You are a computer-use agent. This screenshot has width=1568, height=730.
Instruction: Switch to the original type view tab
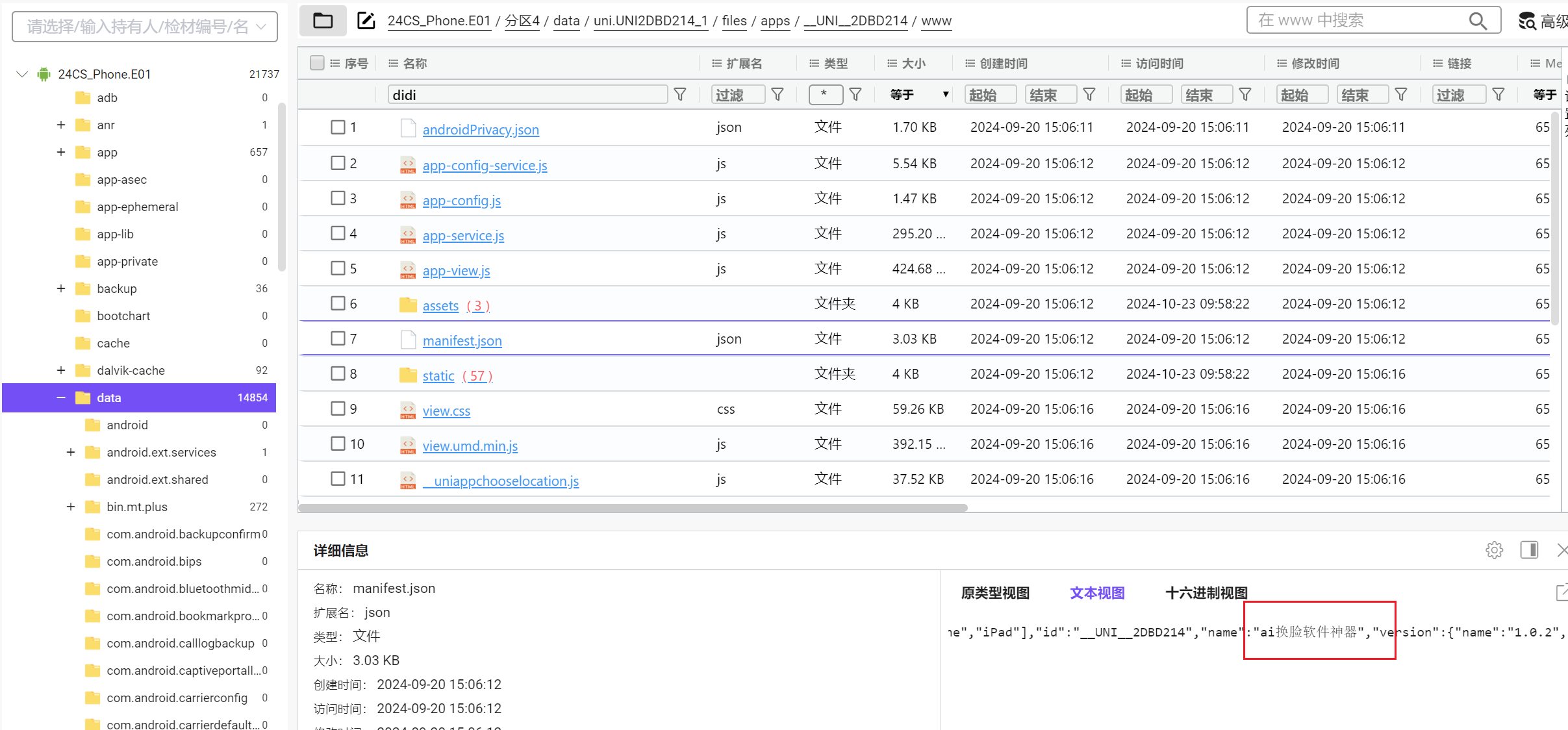[x=995, y=593]
